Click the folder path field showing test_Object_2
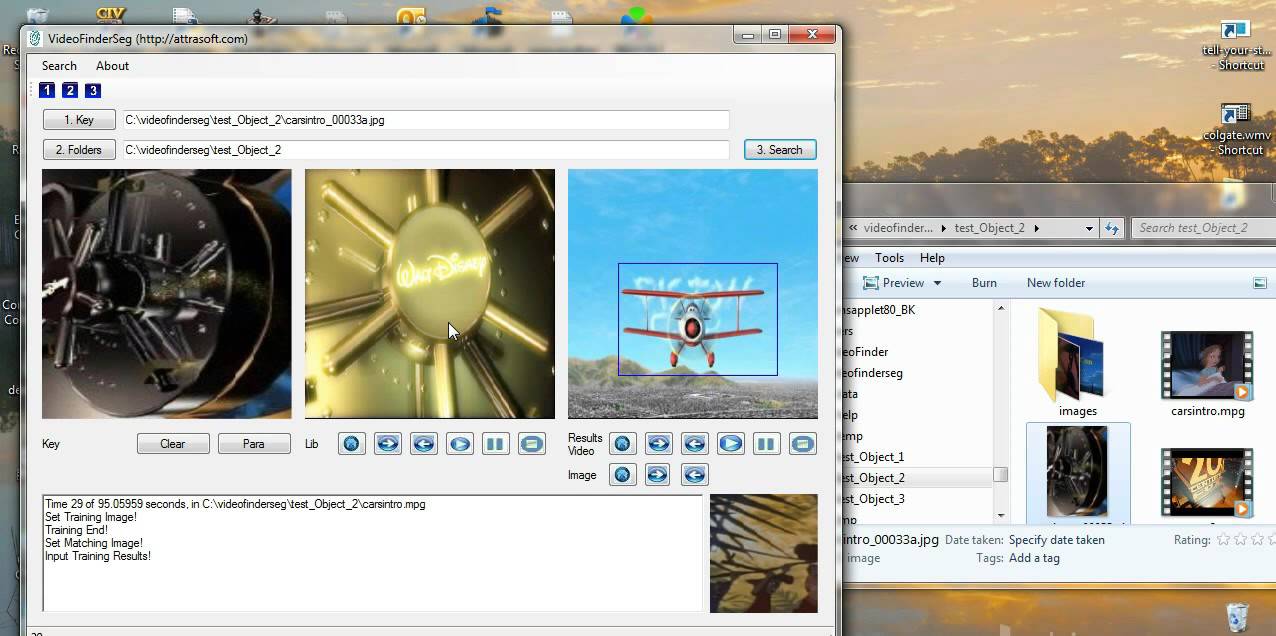Screen dimensions: 1276x636 426,150
